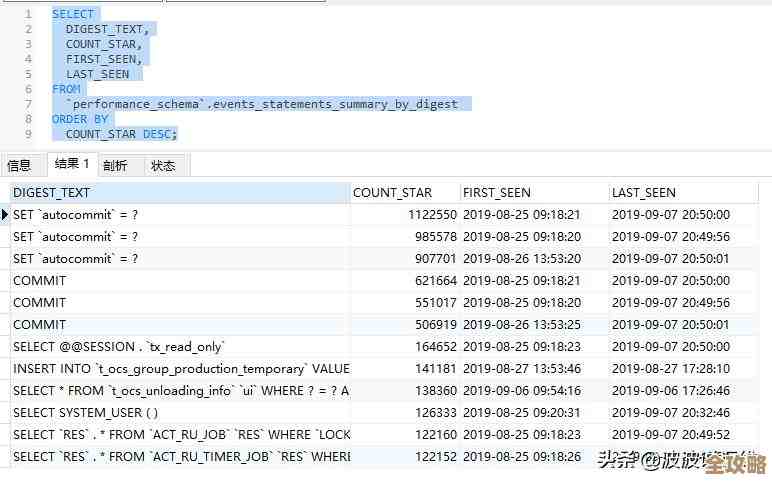
Task: Select the LAST_SEEN column header
Action: 644,193
